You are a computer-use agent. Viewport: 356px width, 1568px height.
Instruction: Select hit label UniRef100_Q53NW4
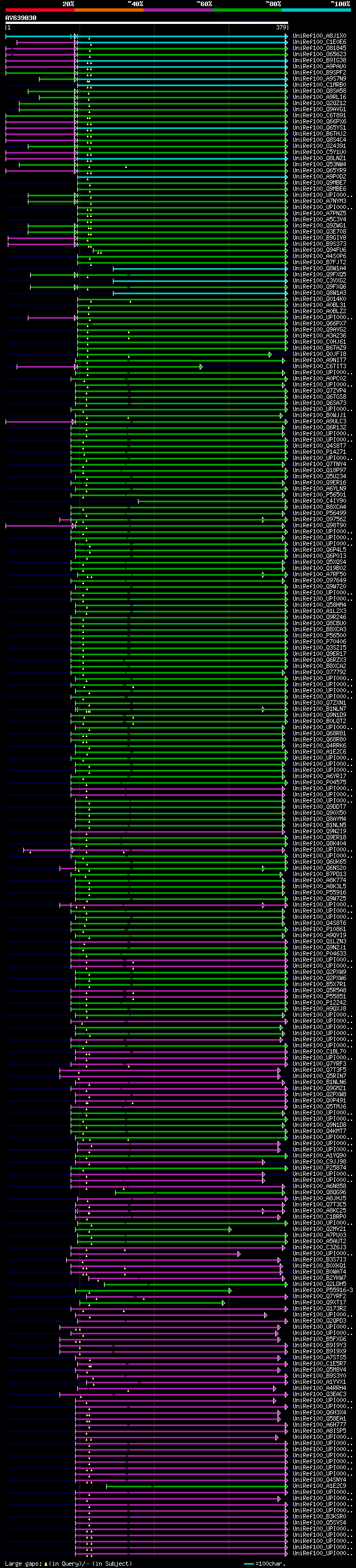coord(319,164)
